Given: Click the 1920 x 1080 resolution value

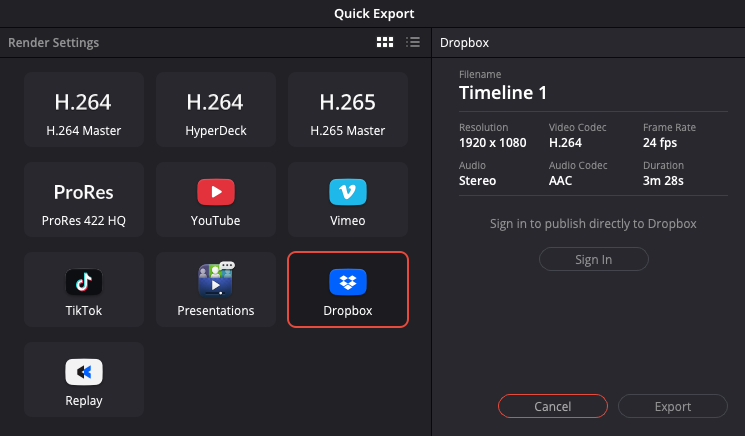Looking at the screenshot, I should tap(493, 142).
